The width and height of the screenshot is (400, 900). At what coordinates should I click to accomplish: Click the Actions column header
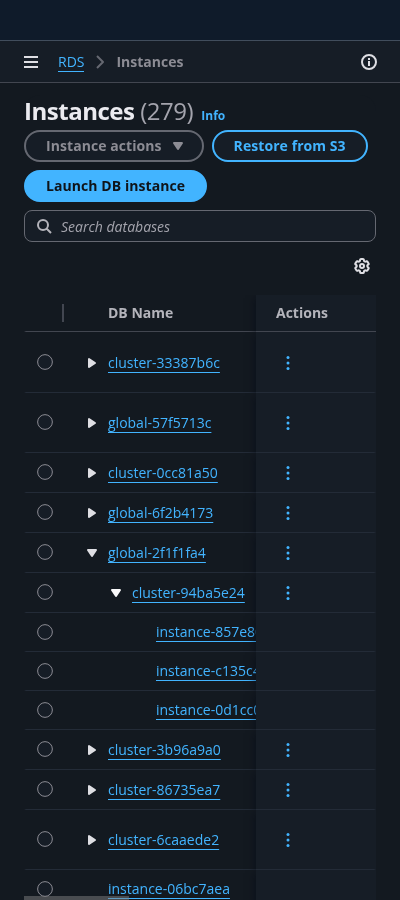point(302,313)
